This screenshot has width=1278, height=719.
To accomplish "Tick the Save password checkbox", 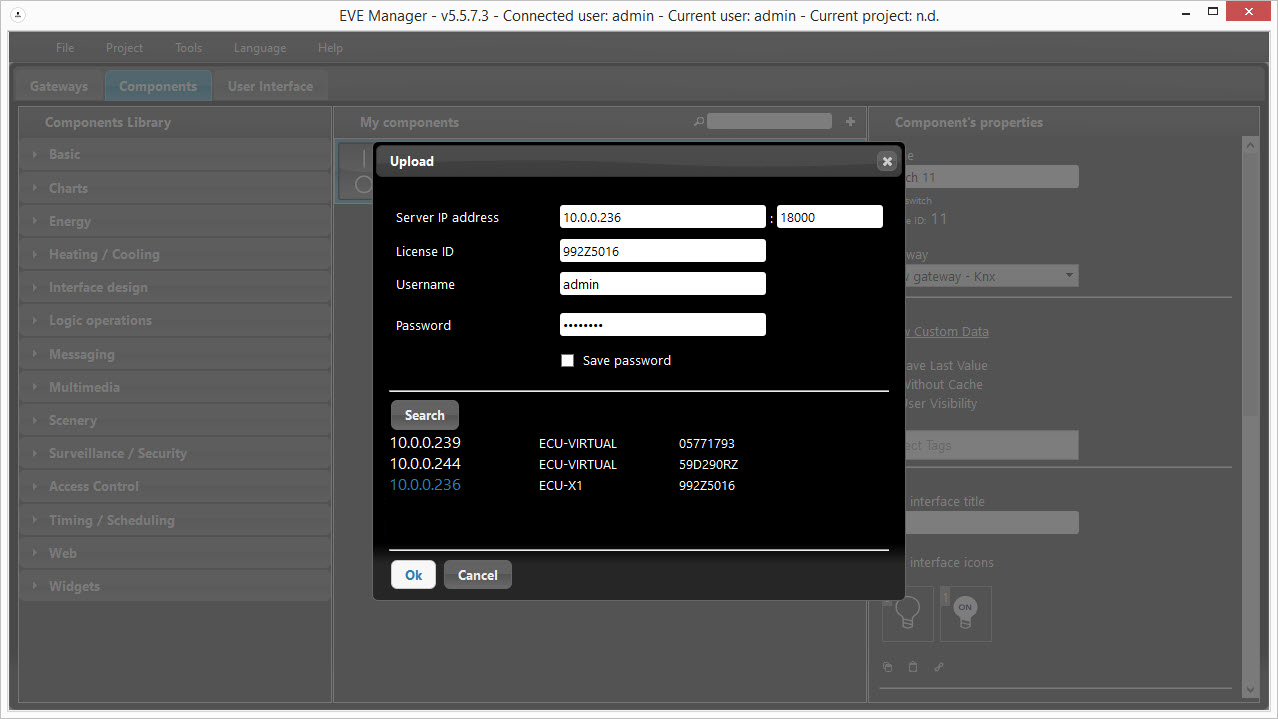I will (x=568, y=360).
